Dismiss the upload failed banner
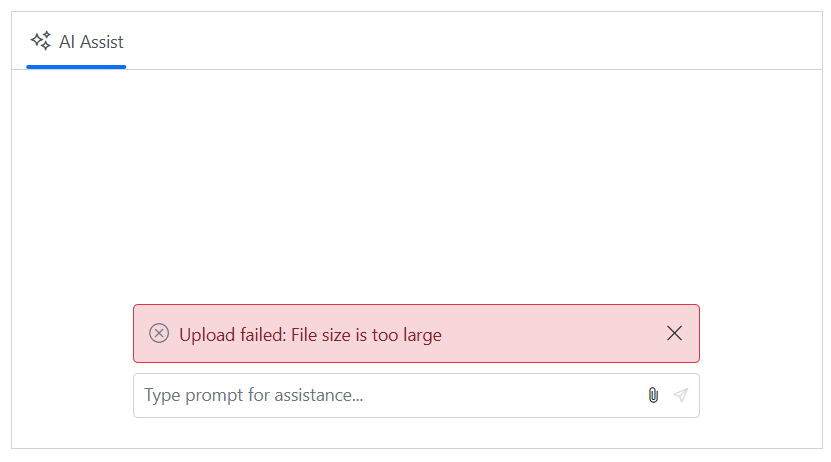The image size is (831, 462). (x=674, y=333)
